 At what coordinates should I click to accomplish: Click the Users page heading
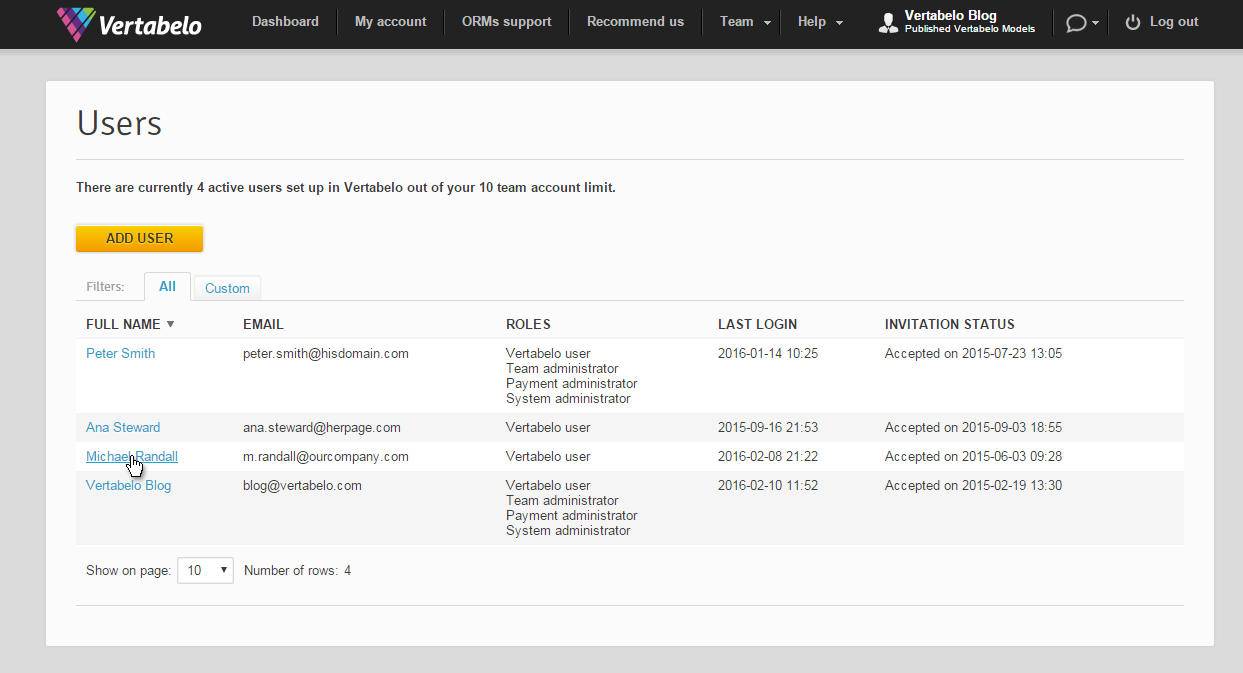point(119,123)
